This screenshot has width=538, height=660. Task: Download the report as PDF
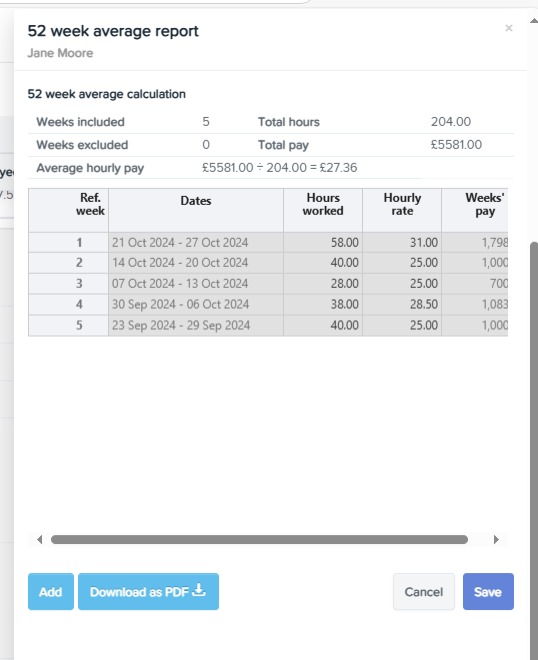pyautogui.click(x=148, y=591)
